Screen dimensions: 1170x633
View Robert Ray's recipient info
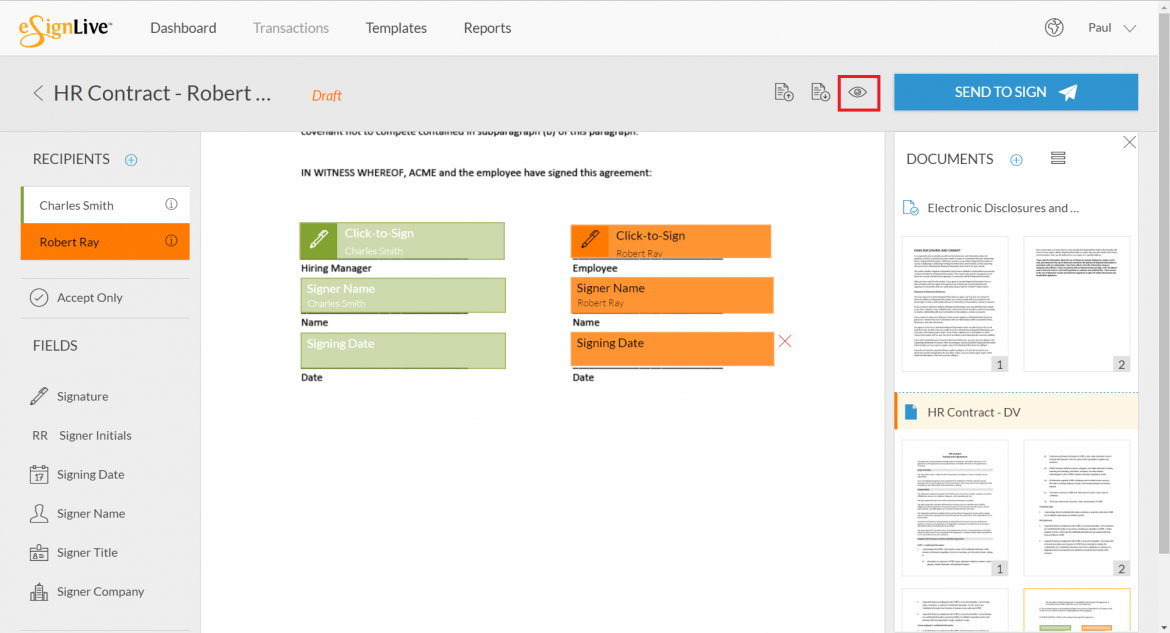pyautogui.click(x=169, y=241)
